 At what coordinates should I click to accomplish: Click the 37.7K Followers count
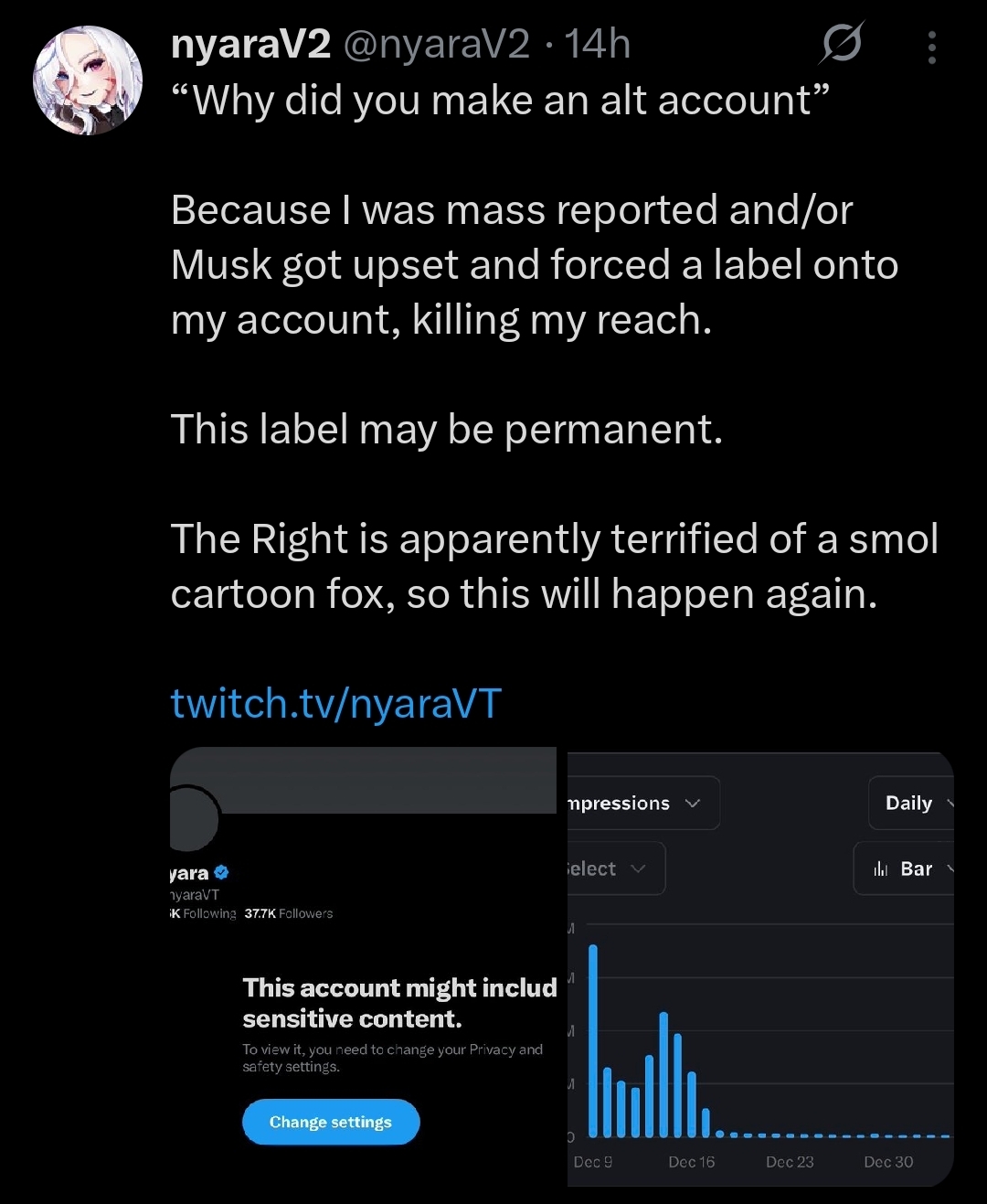289,913
